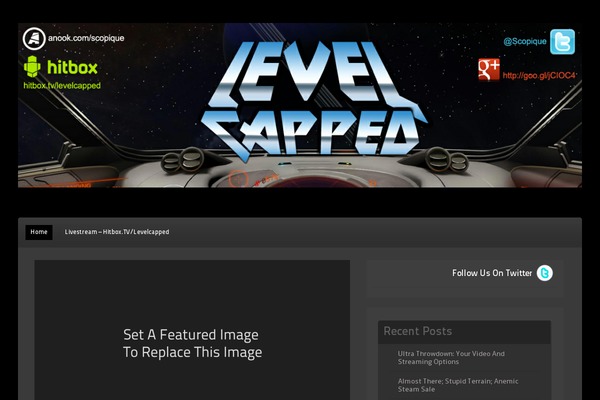This screenshot has width=600, height=400.
Task: Click the Level Capped banner logo
Action: [313, 101]
